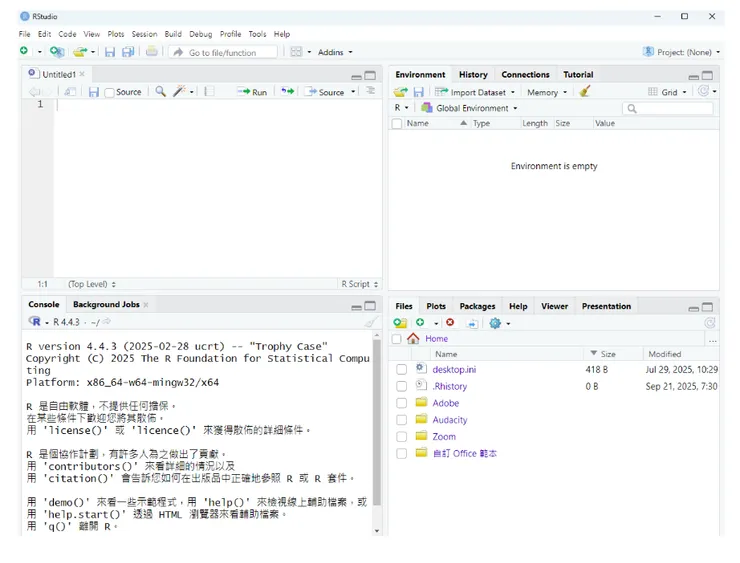Run the current line button
Screen dimensions: 740x563
[x=252, y=92]
